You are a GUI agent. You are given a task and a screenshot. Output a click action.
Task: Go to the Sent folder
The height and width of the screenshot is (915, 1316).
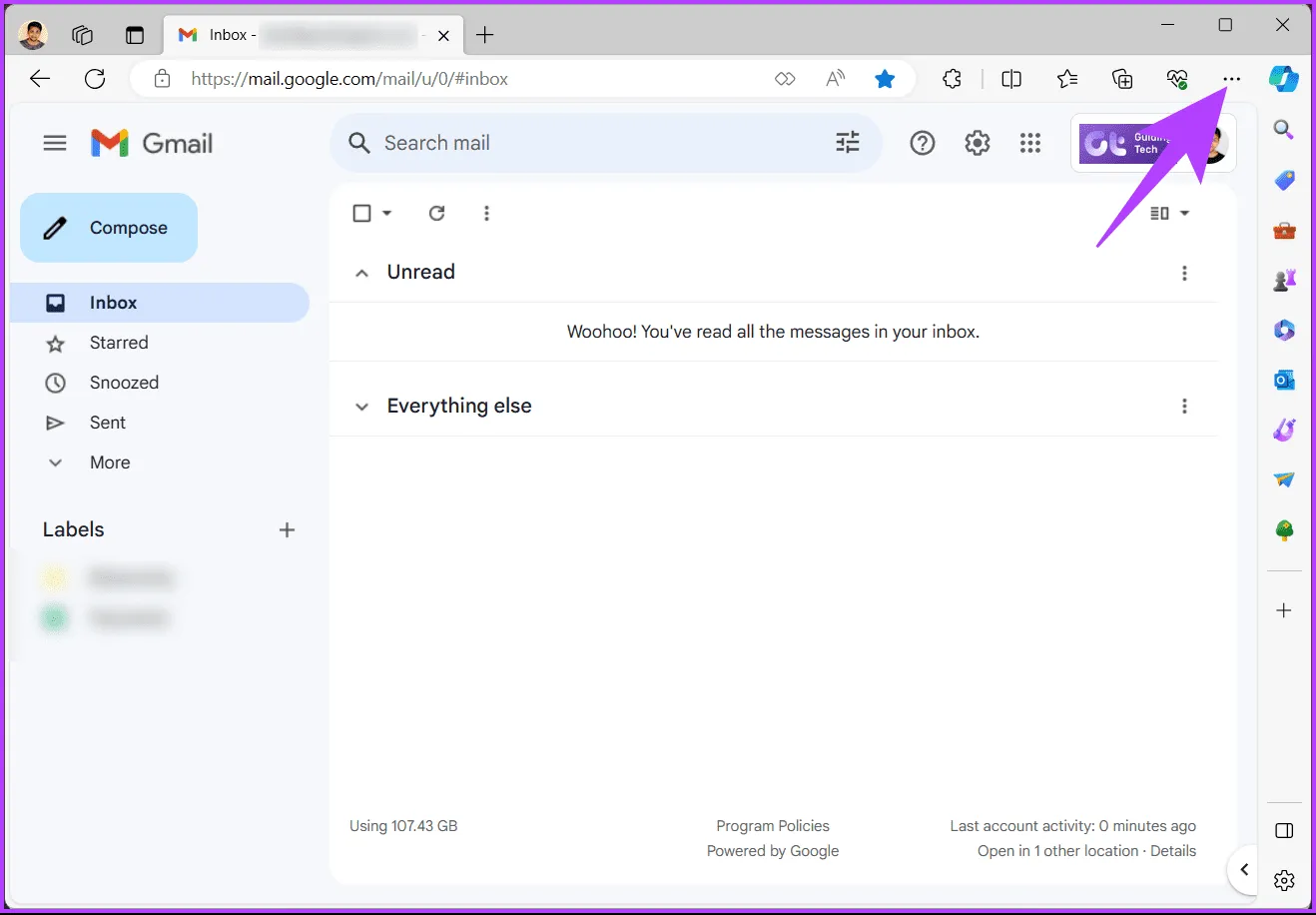point(107,423)
